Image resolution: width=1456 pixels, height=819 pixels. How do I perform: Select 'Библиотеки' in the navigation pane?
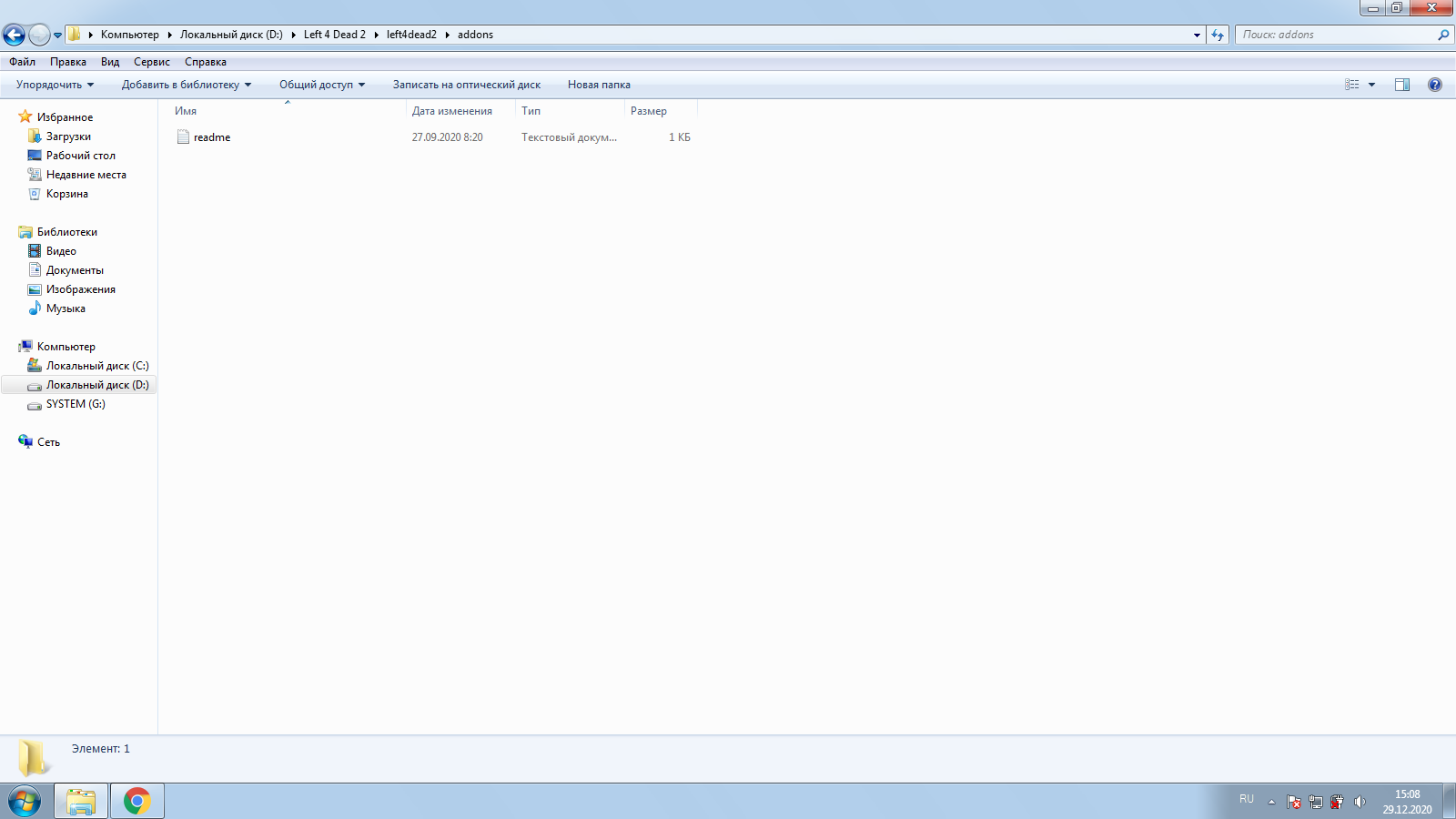click(67, 232)
